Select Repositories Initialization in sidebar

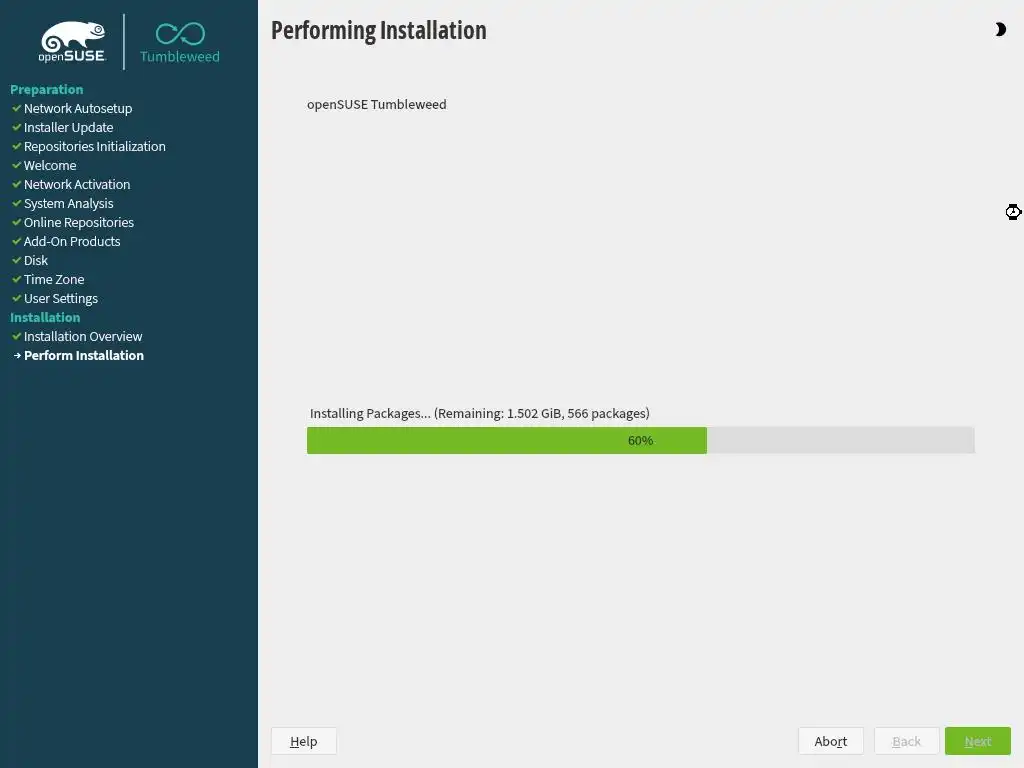point(95,146)
